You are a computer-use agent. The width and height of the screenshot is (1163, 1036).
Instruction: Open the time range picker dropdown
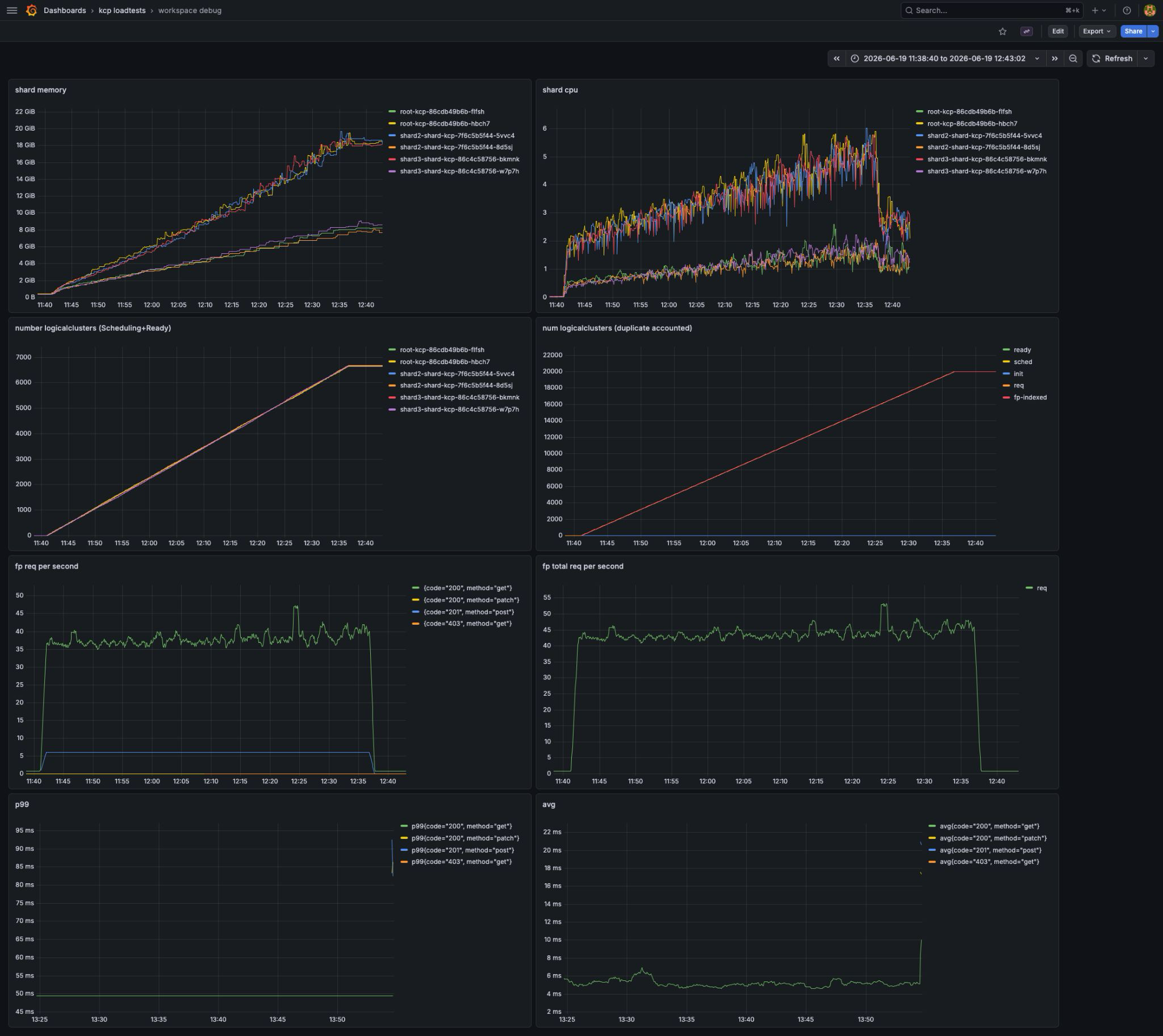[x=945, y=58]
